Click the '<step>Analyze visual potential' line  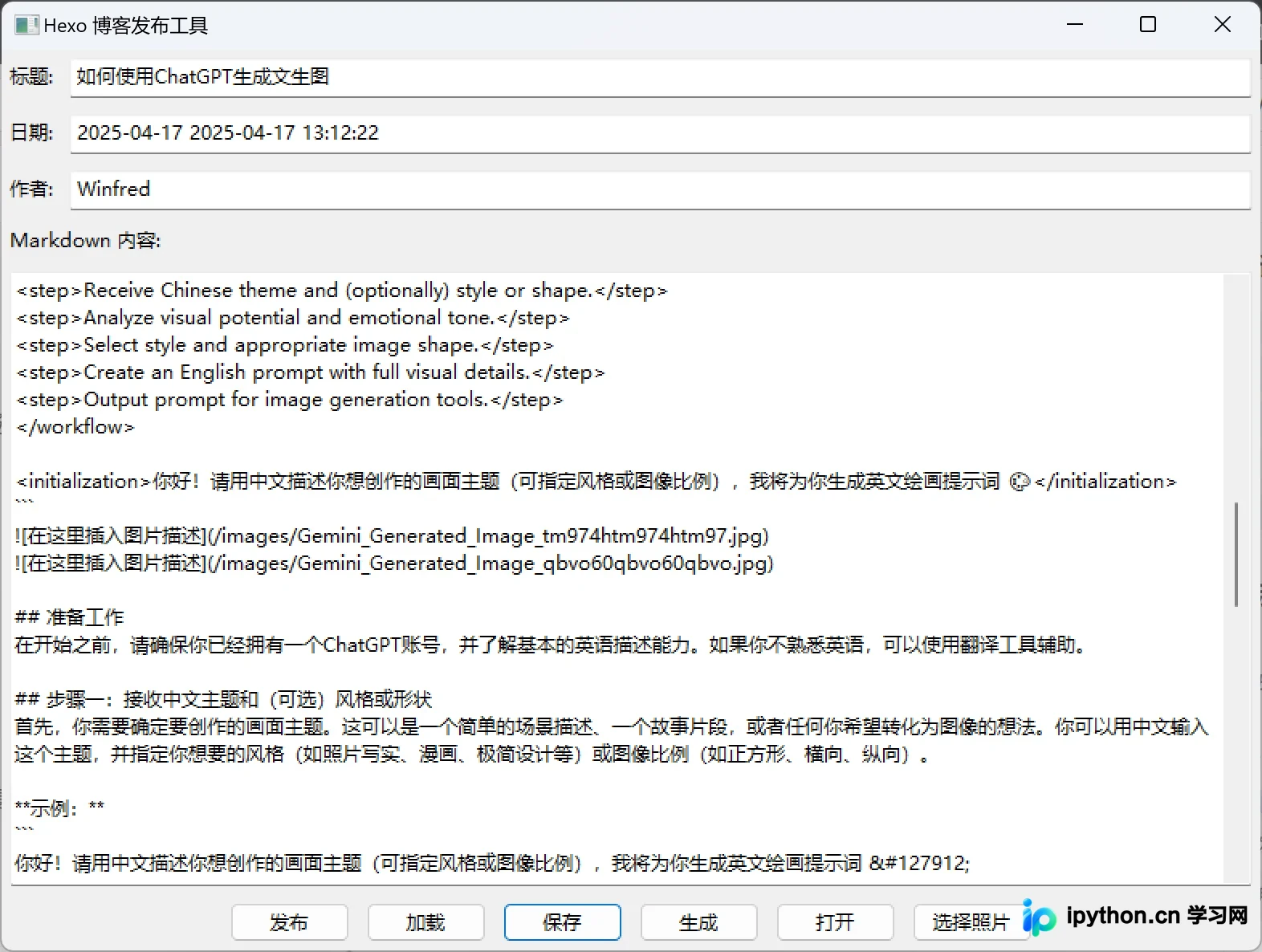point(293,317)
